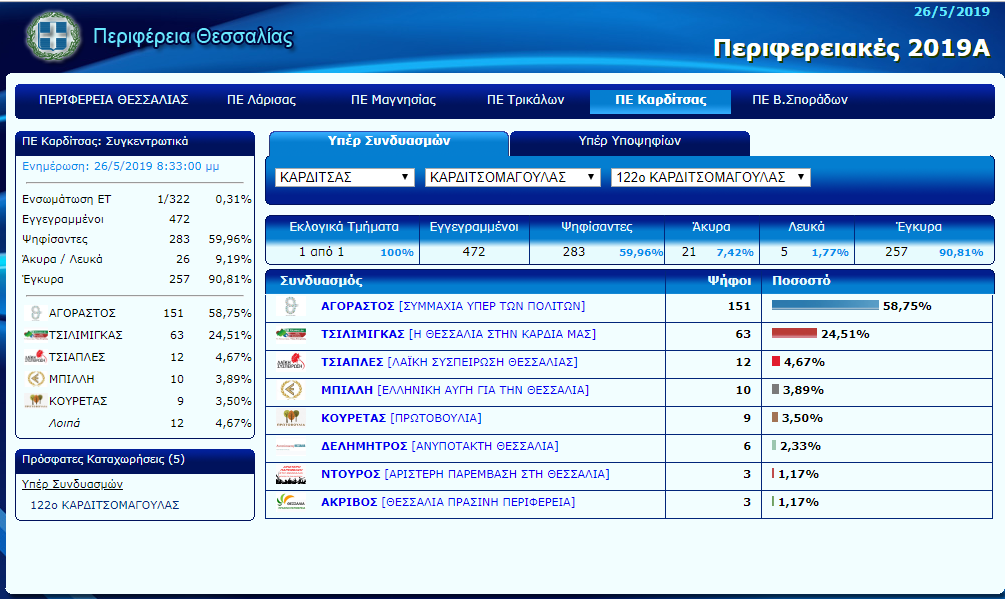Screen dimensions: 1005x599
Task: Switch to the Υπέρ Υποψηφίων tab
Action: pyautogui.click(x=629, y=142)
